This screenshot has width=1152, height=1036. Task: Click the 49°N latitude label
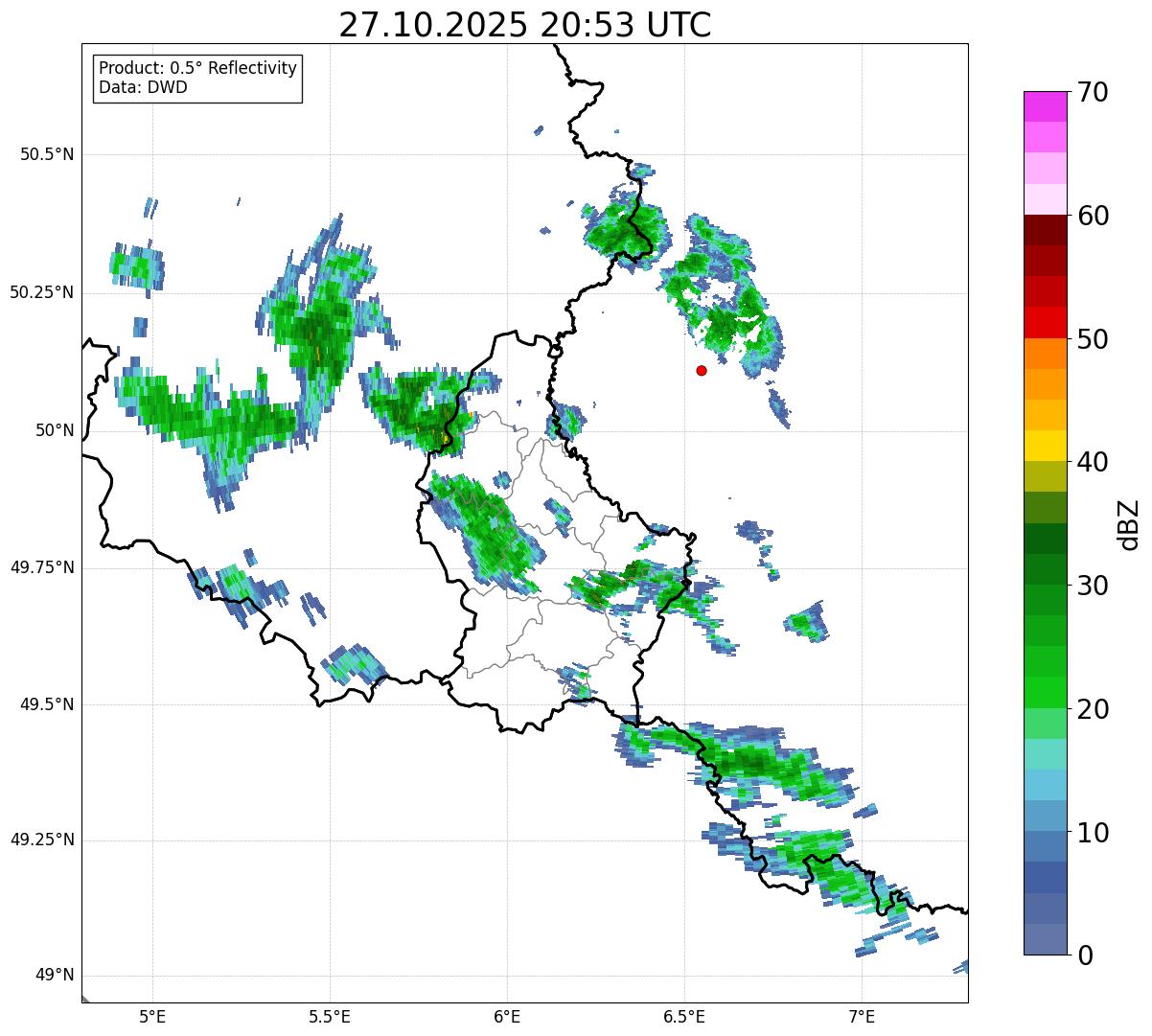[x=55, y=975]
